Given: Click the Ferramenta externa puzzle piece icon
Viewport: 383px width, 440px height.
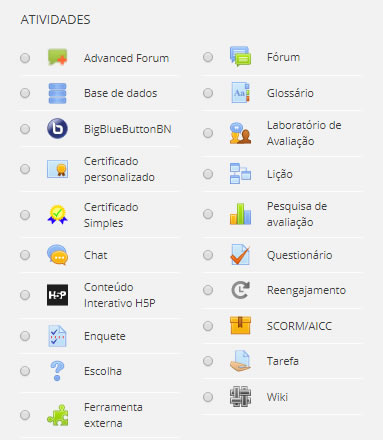Looking at the screenshot, I should click(x=57, y=415).
